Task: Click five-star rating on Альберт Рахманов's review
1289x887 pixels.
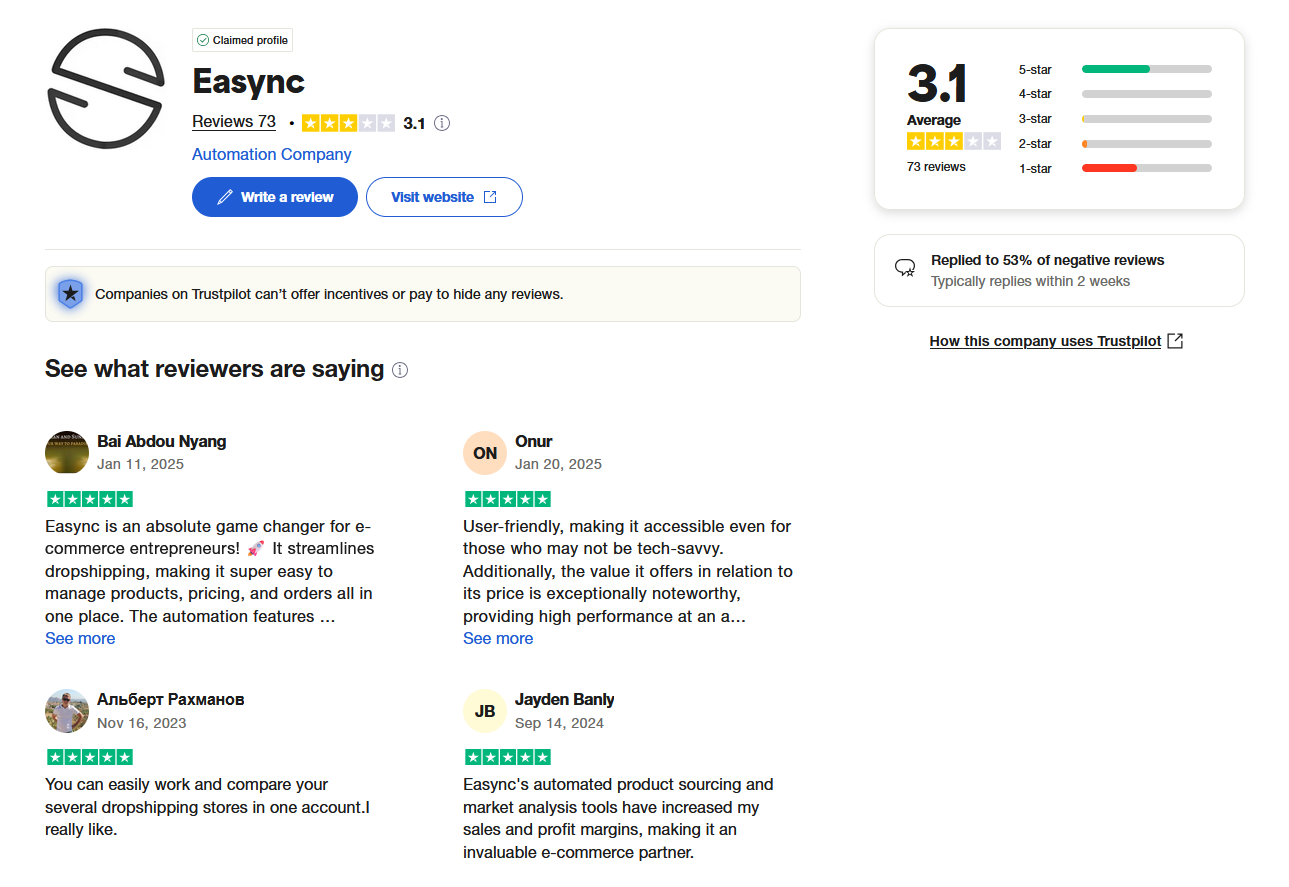Action: pyautogui.click(x=89, y=757)
